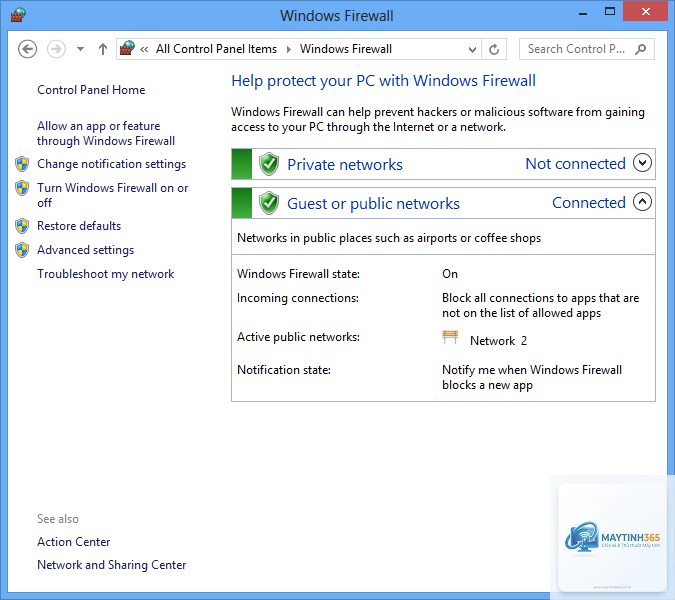Click the Forward navigation arrow
This screenshot has height=600, width=675.
56,49
